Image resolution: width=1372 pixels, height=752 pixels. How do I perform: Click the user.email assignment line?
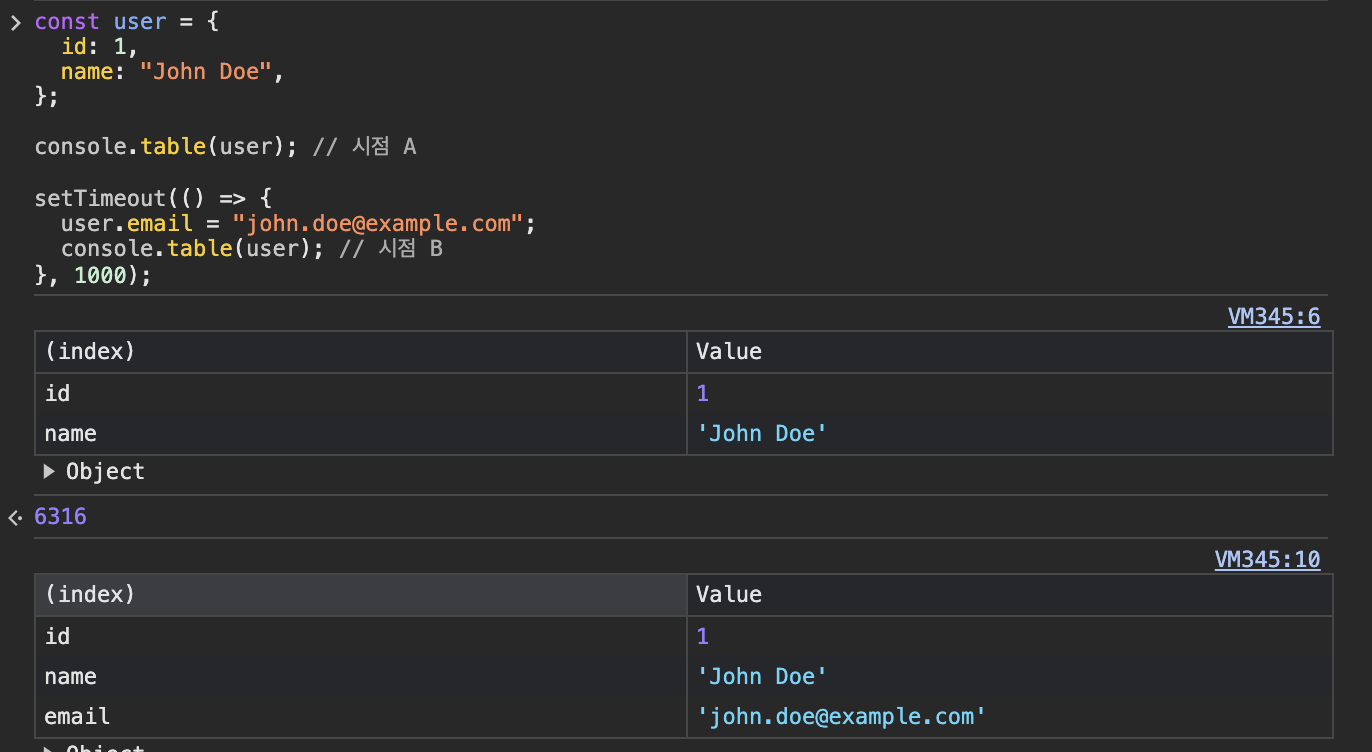(x=298, y=223)
